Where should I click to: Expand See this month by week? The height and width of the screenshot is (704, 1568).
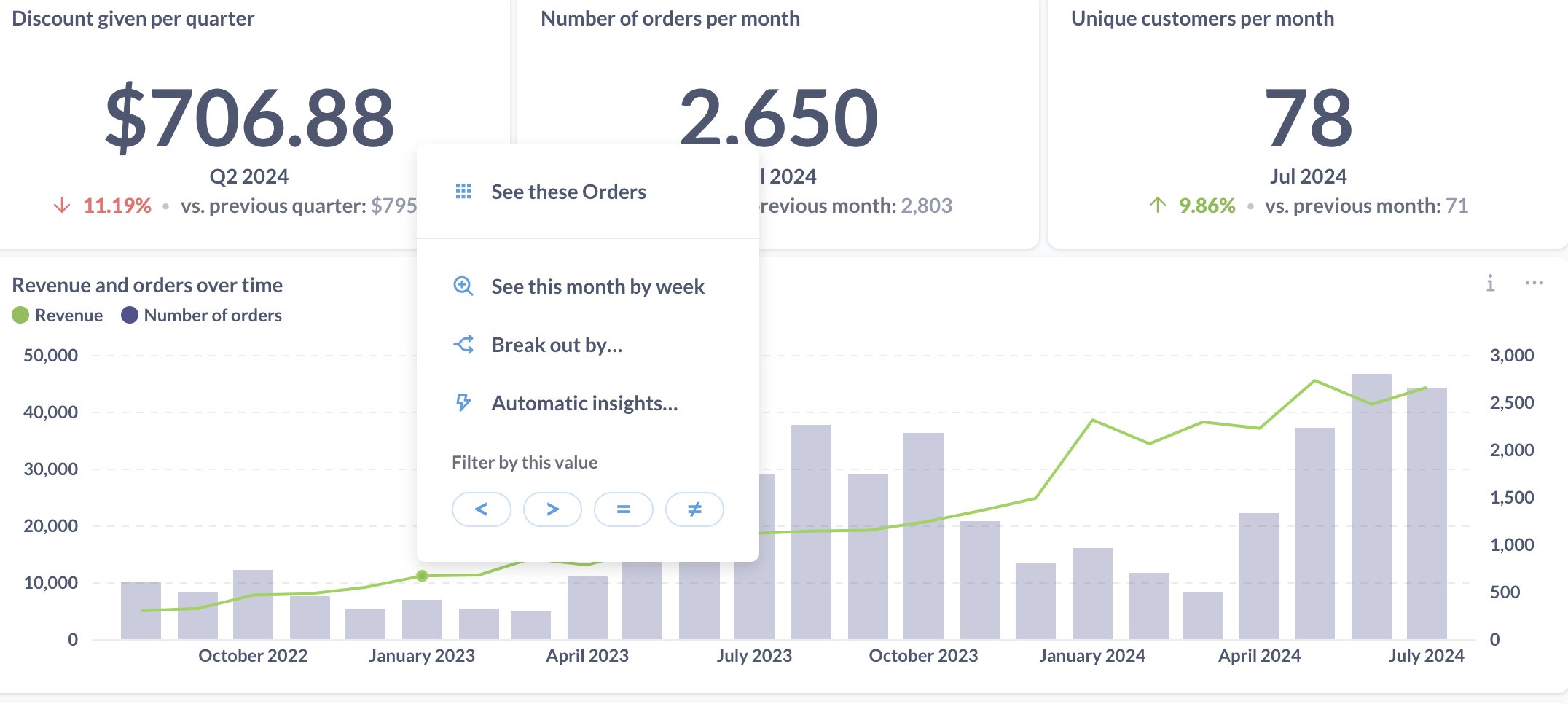pos(597,286)
